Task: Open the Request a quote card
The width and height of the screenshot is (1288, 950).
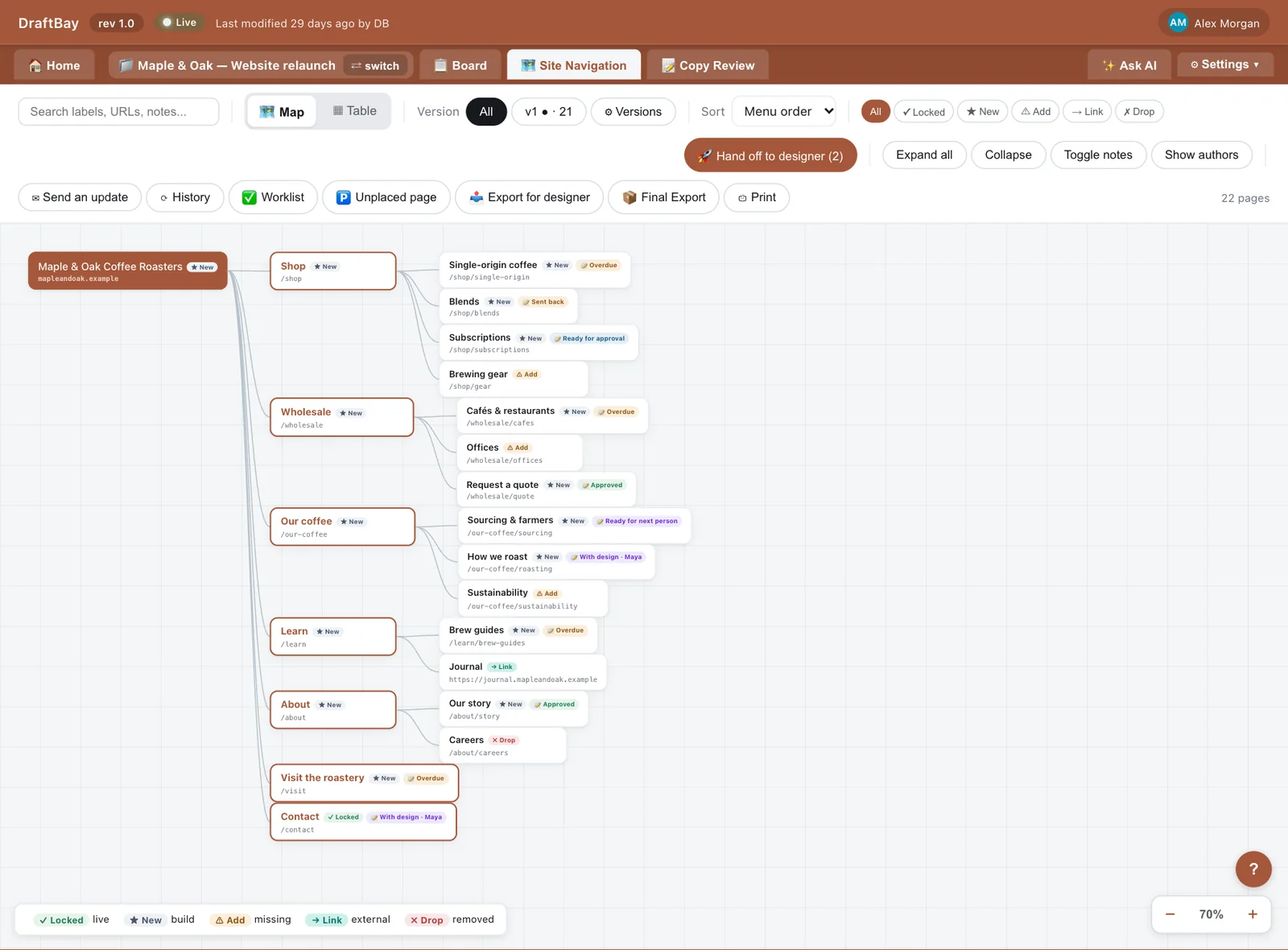Action: tap(547, 489)
